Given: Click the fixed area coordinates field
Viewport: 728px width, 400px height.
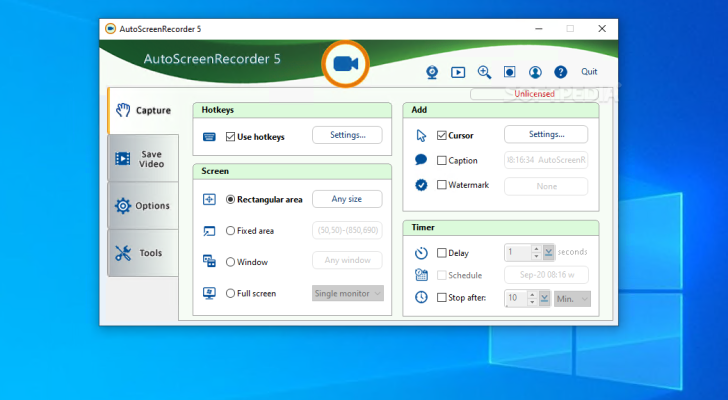Looking at the screenshot, I should [x=347, y=230].
